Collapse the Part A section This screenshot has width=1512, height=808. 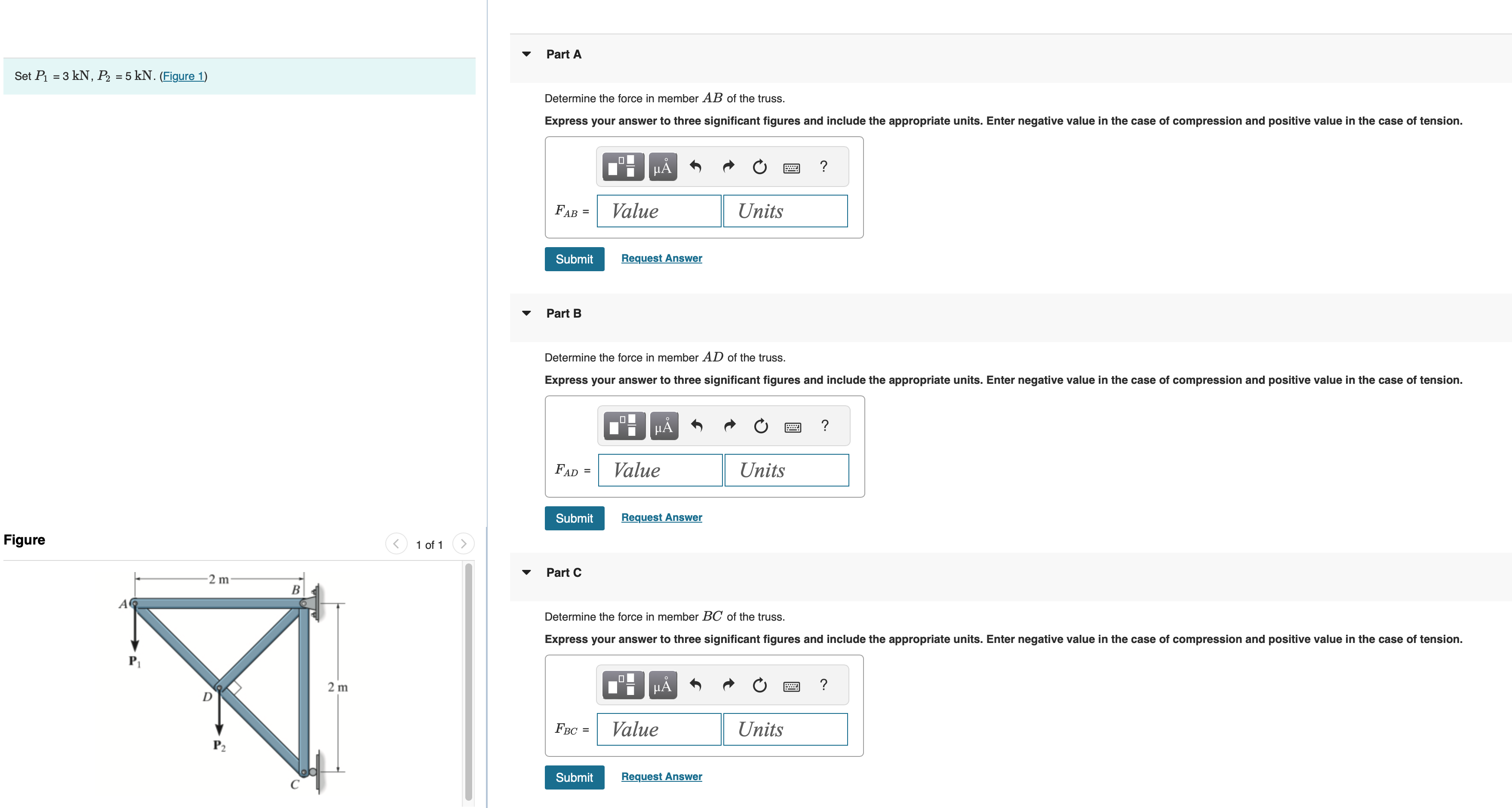pos(526,55)
